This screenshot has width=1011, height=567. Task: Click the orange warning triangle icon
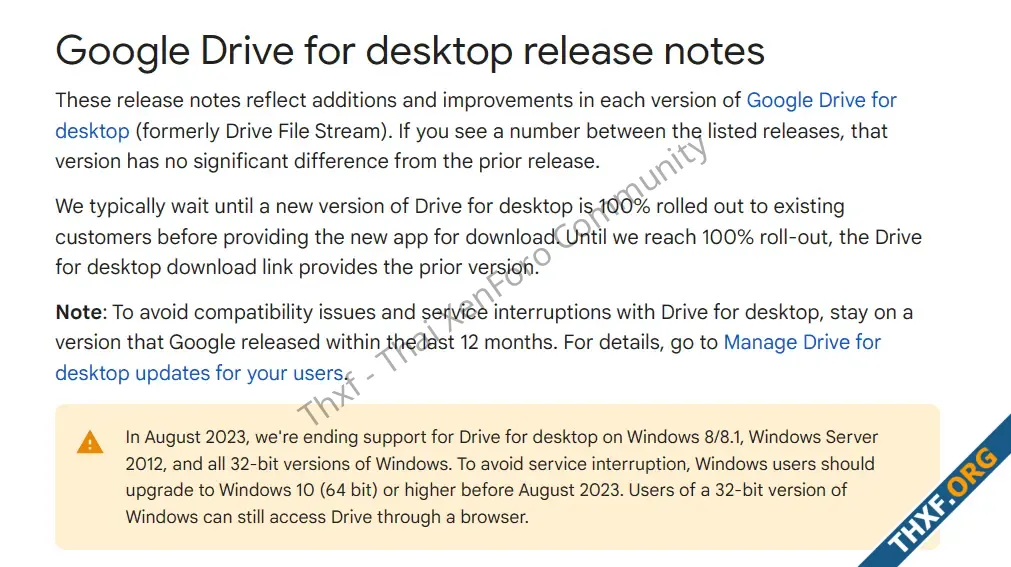pos(90,443)
